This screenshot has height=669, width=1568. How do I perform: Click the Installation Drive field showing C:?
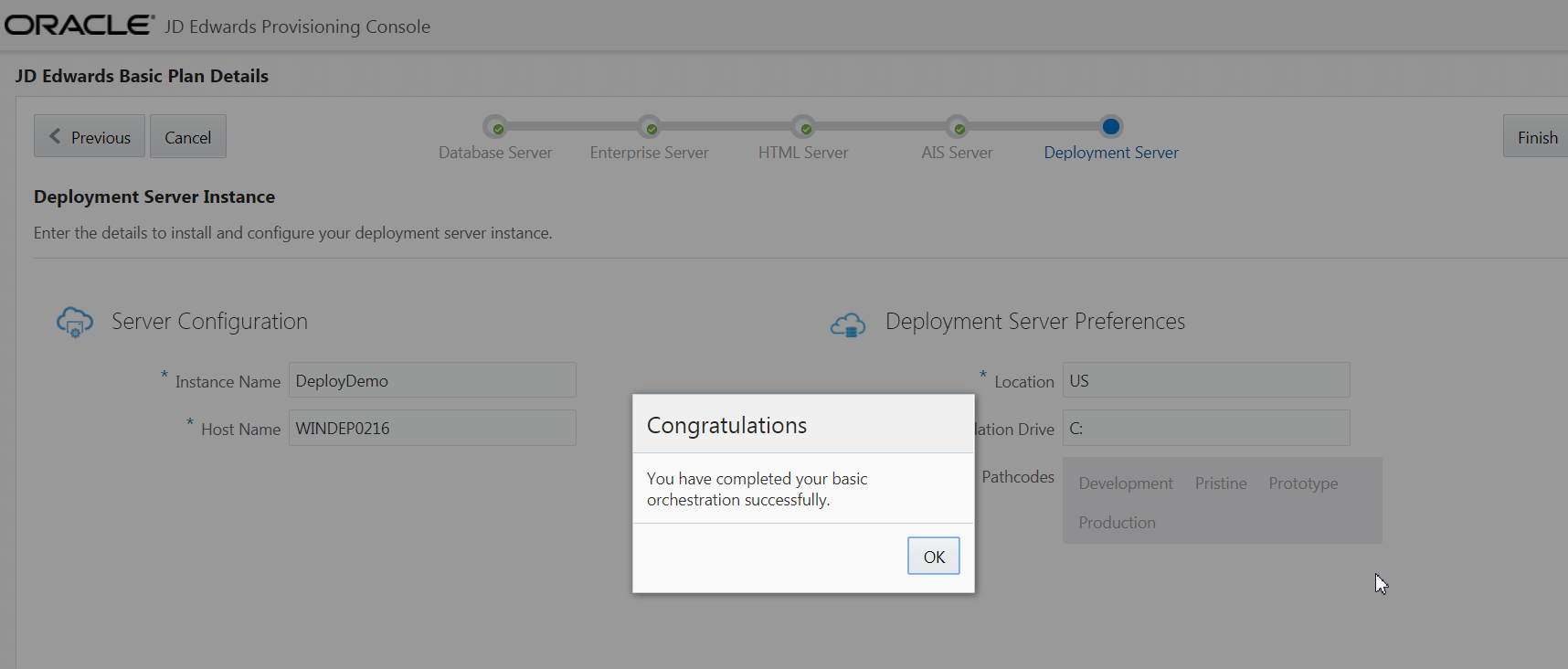click(1206, 428)
